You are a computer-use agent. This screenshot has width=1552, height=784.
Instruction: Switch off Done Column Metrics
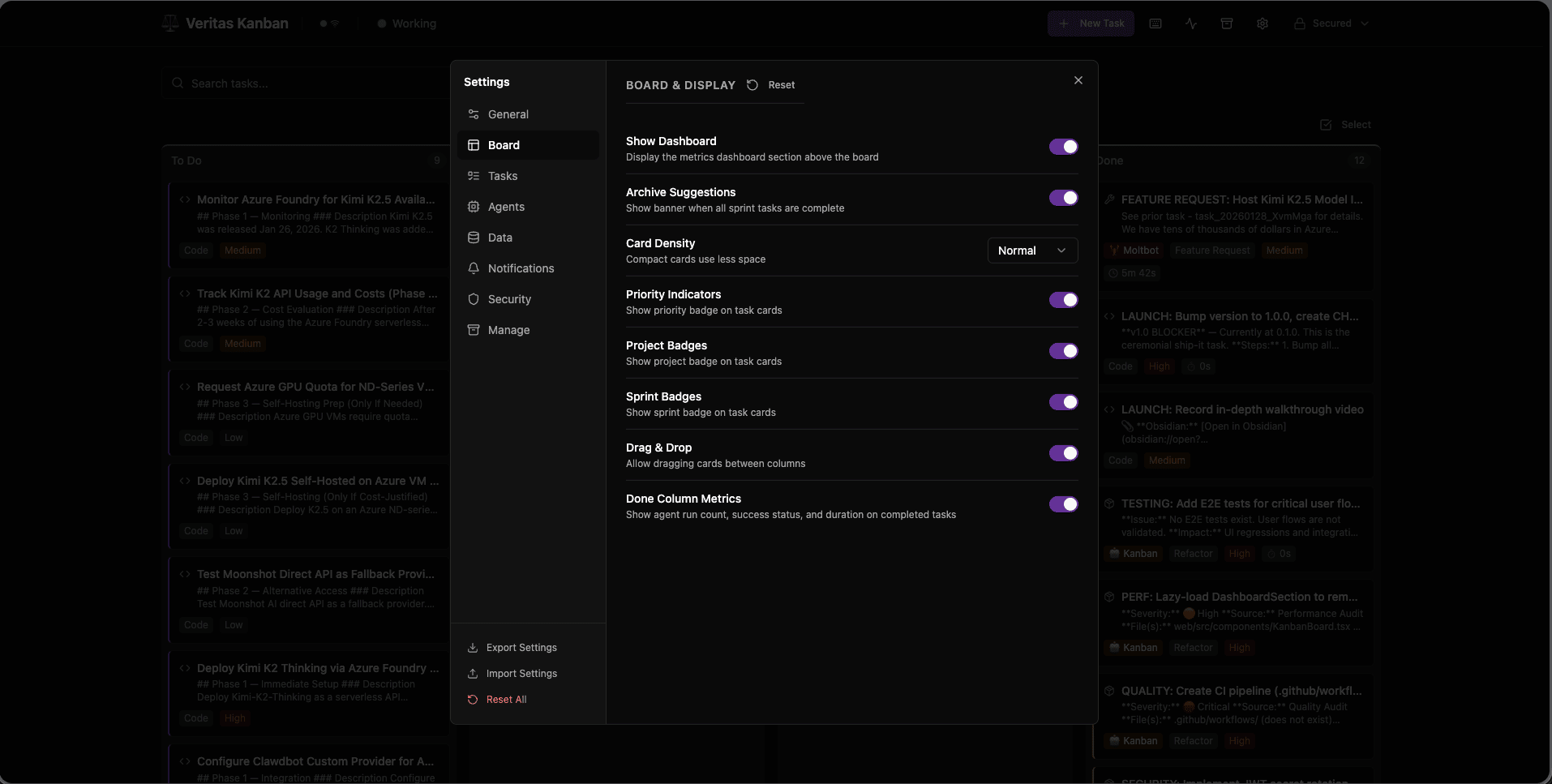point(1063,504)
